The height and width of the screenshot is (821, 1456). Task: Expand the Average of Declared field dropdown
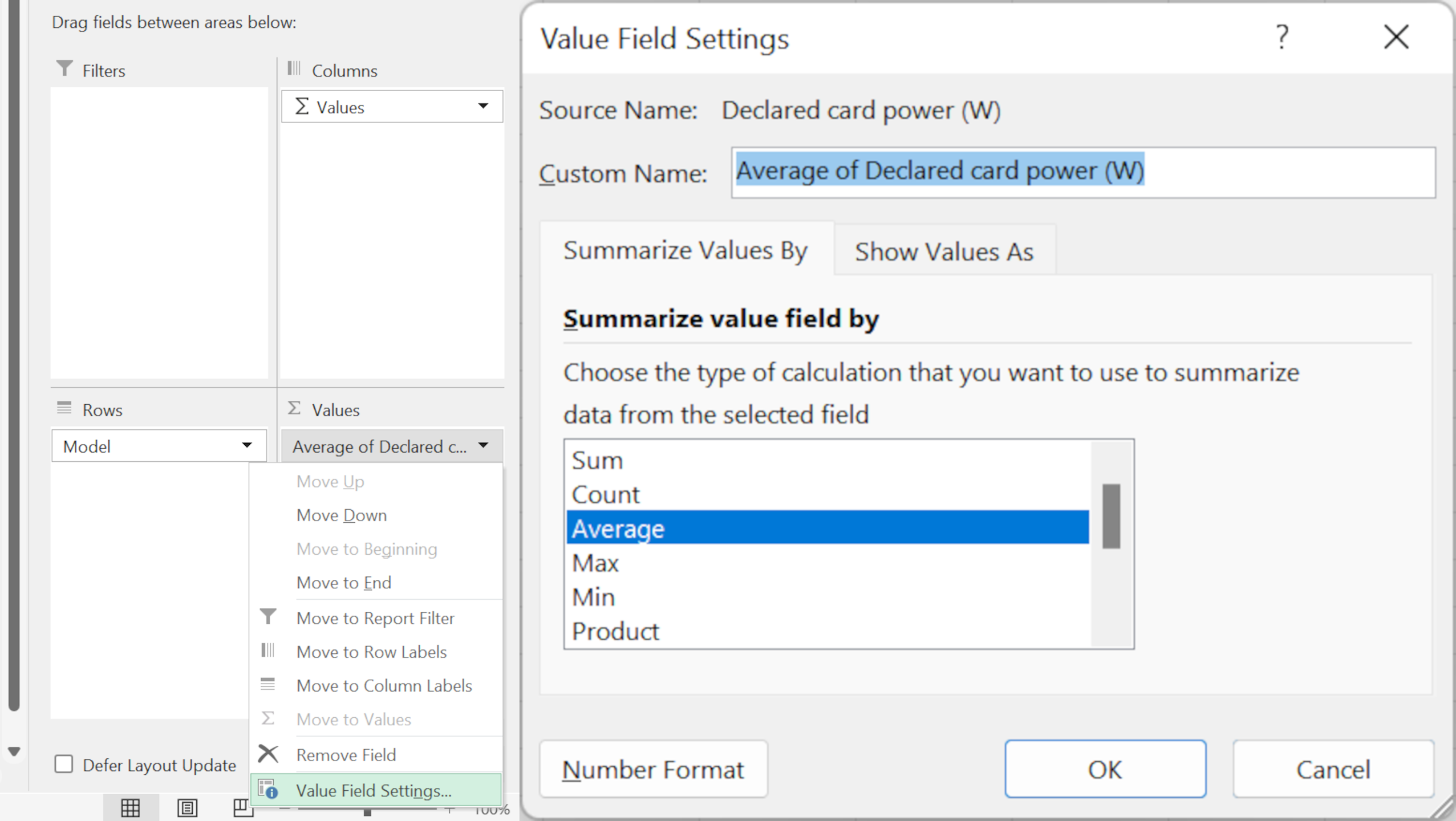coord(483,446)
